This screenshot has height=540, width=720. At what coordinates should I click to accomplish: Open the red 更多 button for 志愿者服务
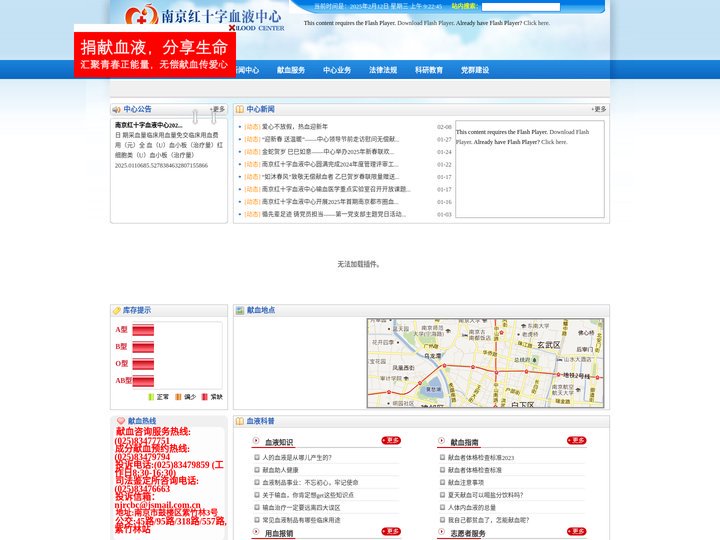click(576, 531)
